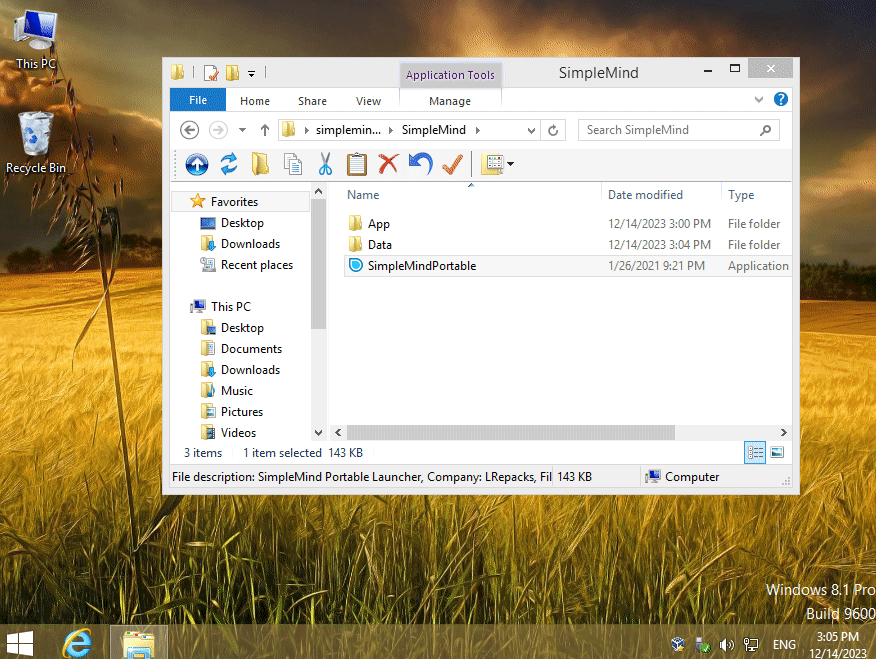Open the view settings dropdown arrow in the toolbar

click(x=510, y=164)
